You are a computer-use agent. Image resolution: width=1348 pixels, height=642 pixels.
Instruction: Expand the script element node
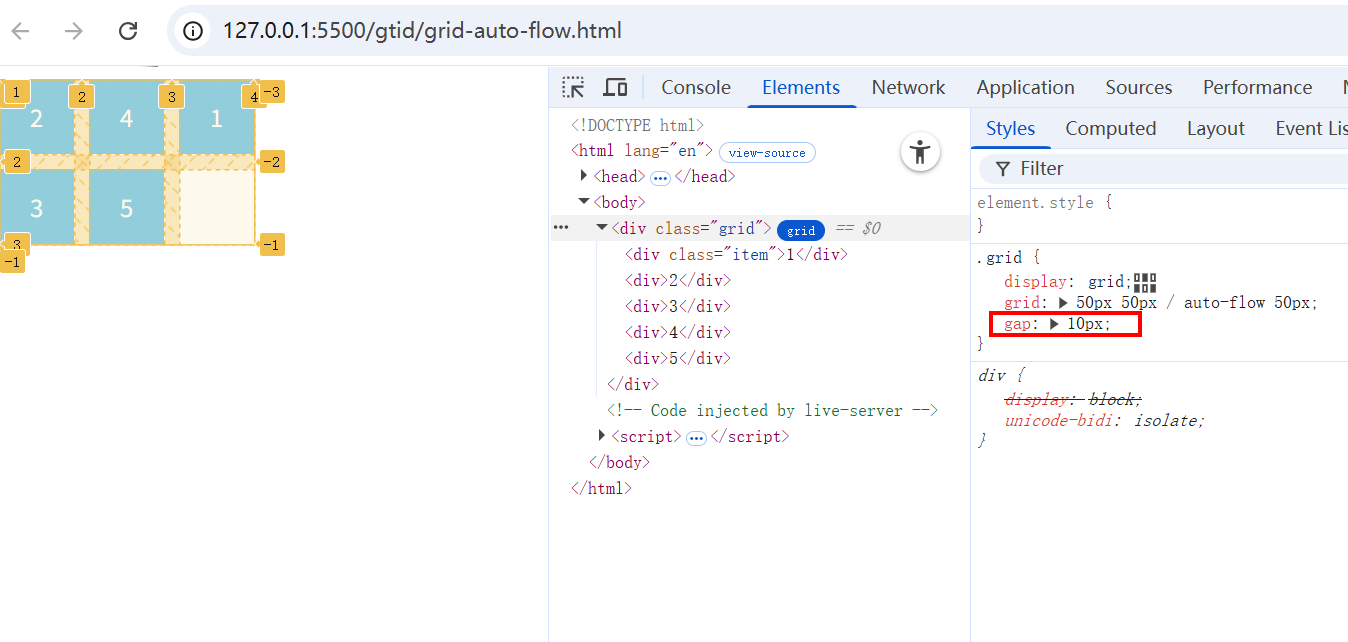[x=602, y=436]
